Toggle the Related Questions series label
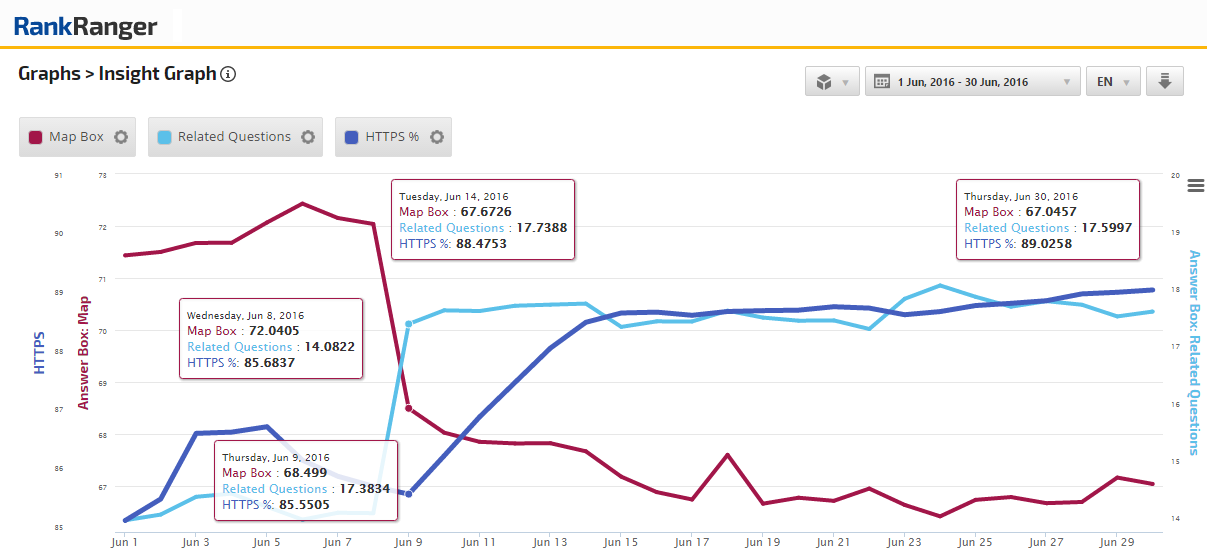Viewport: 1207px width, 560px height. click(234, 137)
